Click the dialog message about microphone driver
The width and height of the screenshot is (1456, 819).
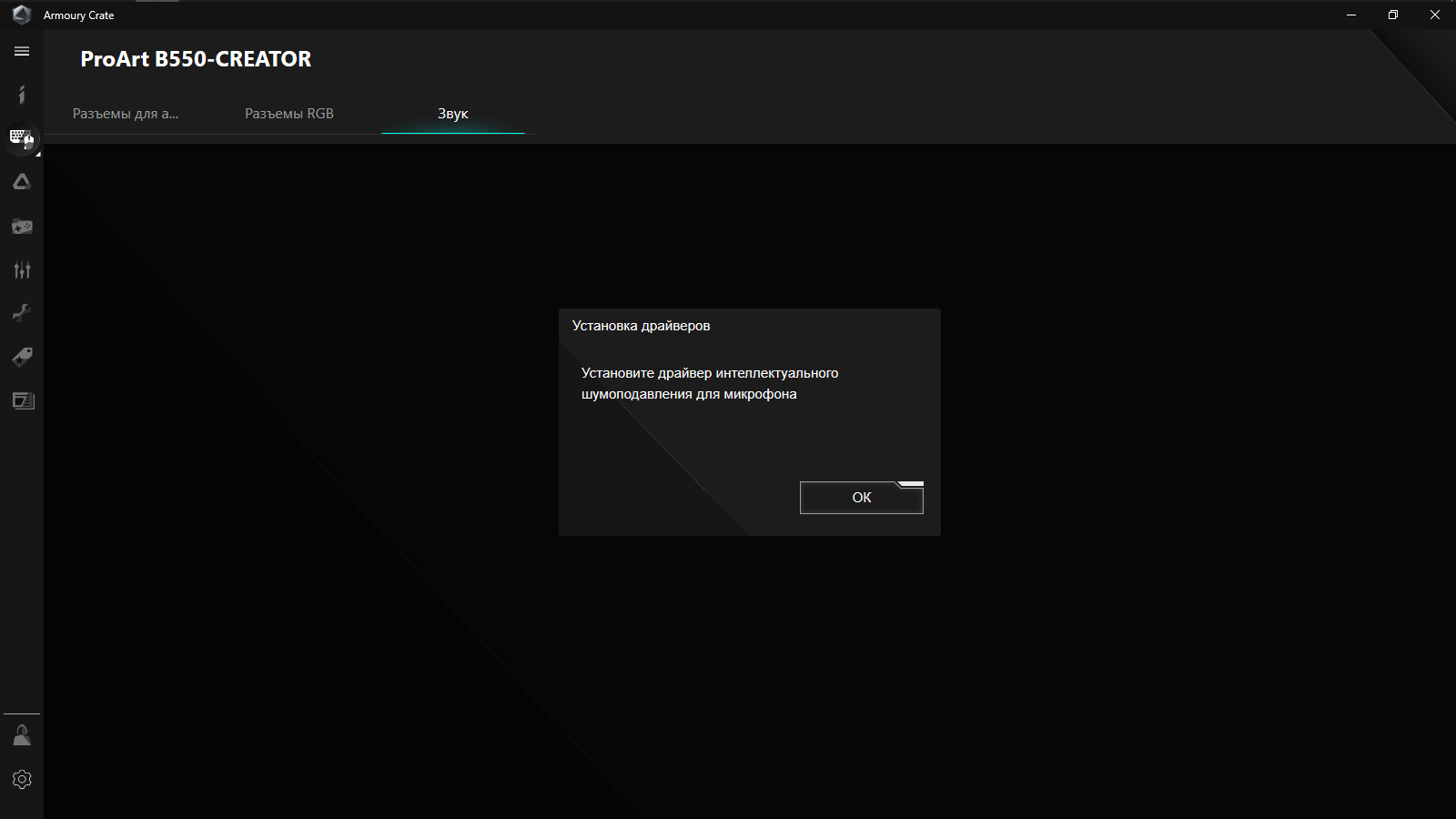point(710,383)
